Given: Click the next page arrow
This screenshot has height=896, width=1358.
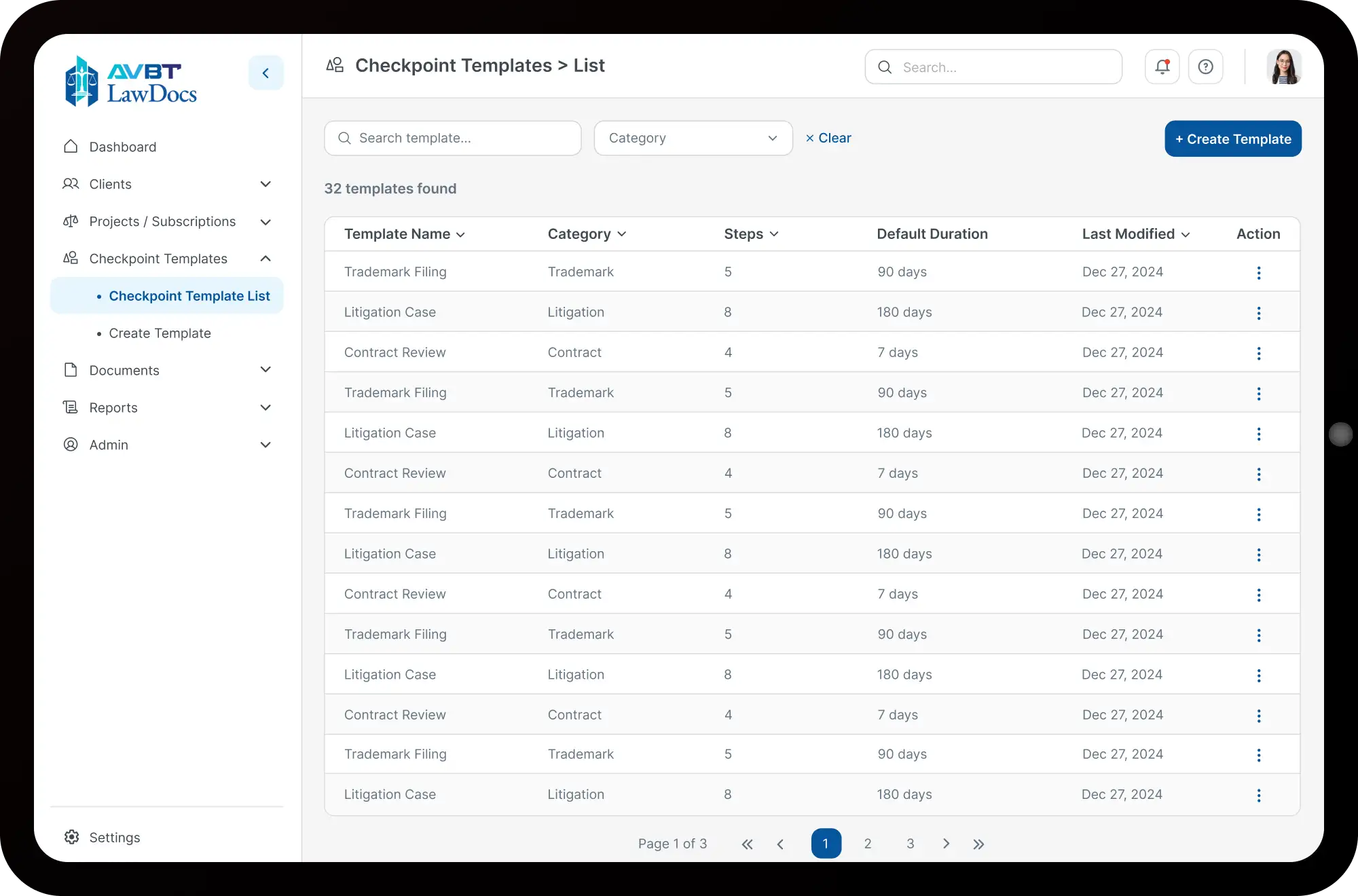Looking at the screenshot, I should [946, 844].
